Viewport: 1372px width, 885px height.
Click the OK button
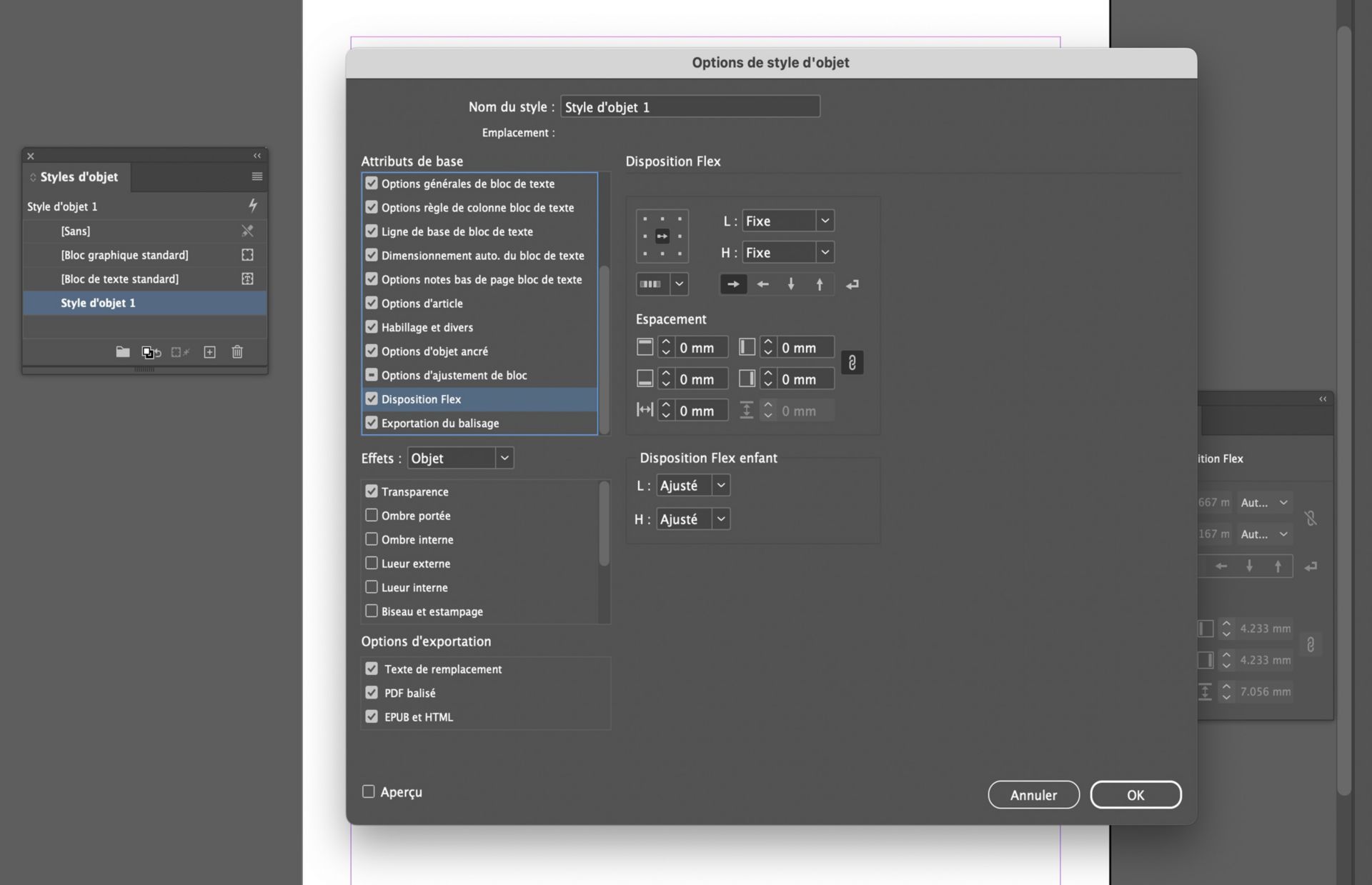point(1135,795)
